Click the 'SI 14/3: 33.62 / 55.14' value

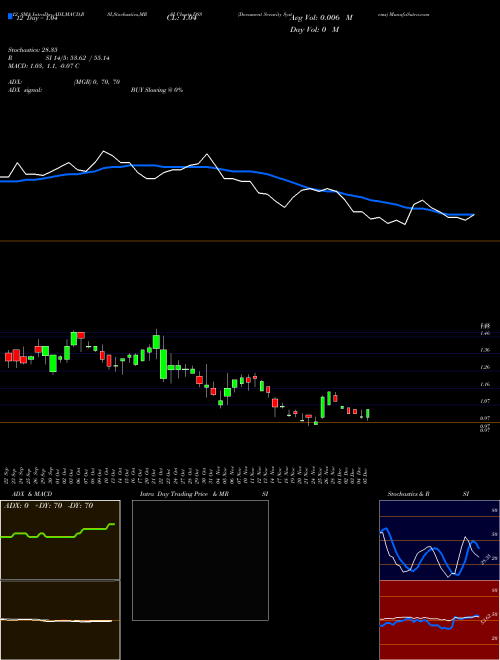click(78, 58)
